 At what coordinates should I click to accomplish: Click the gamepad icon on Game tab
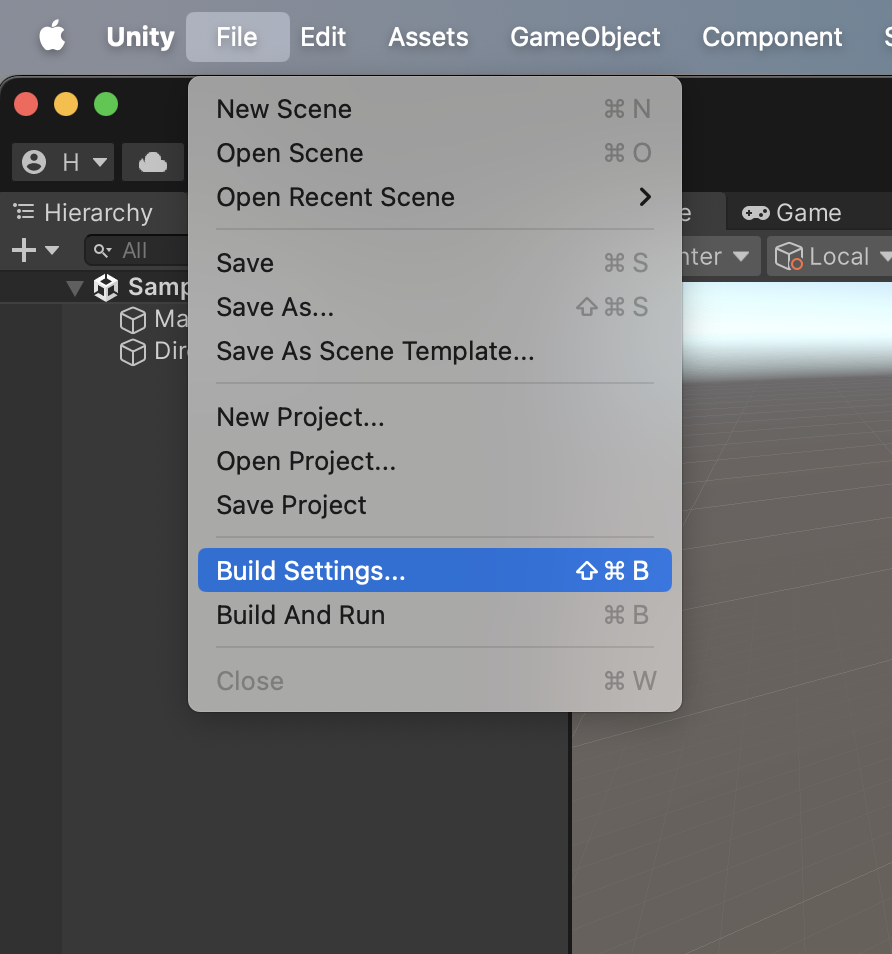tap(756, 213)
